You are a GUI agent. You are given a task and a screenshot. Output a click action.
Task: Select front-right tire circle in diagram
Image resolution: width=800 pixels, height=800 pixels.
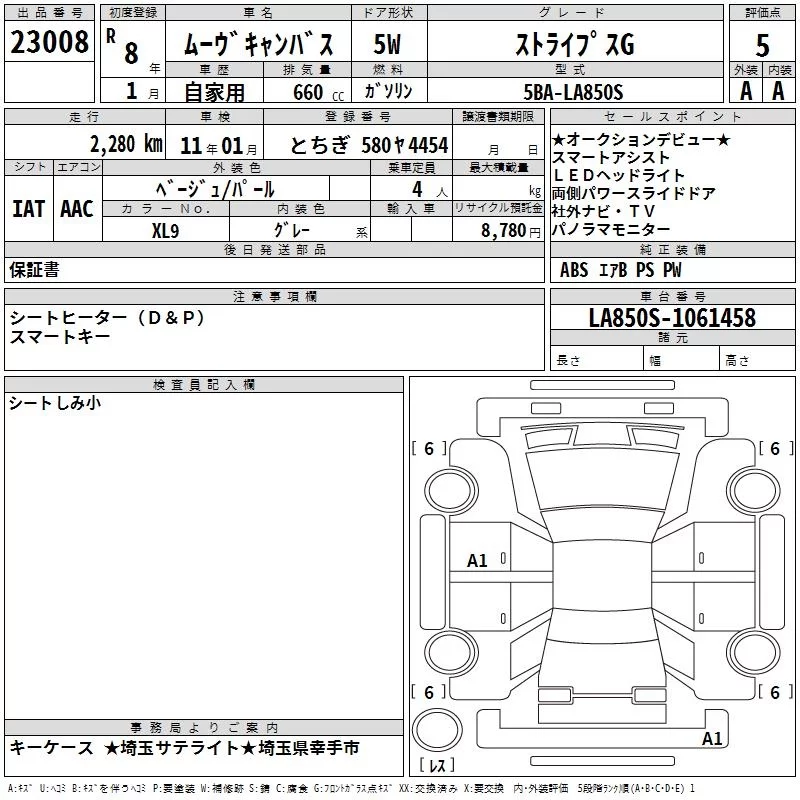click(754, 492)
